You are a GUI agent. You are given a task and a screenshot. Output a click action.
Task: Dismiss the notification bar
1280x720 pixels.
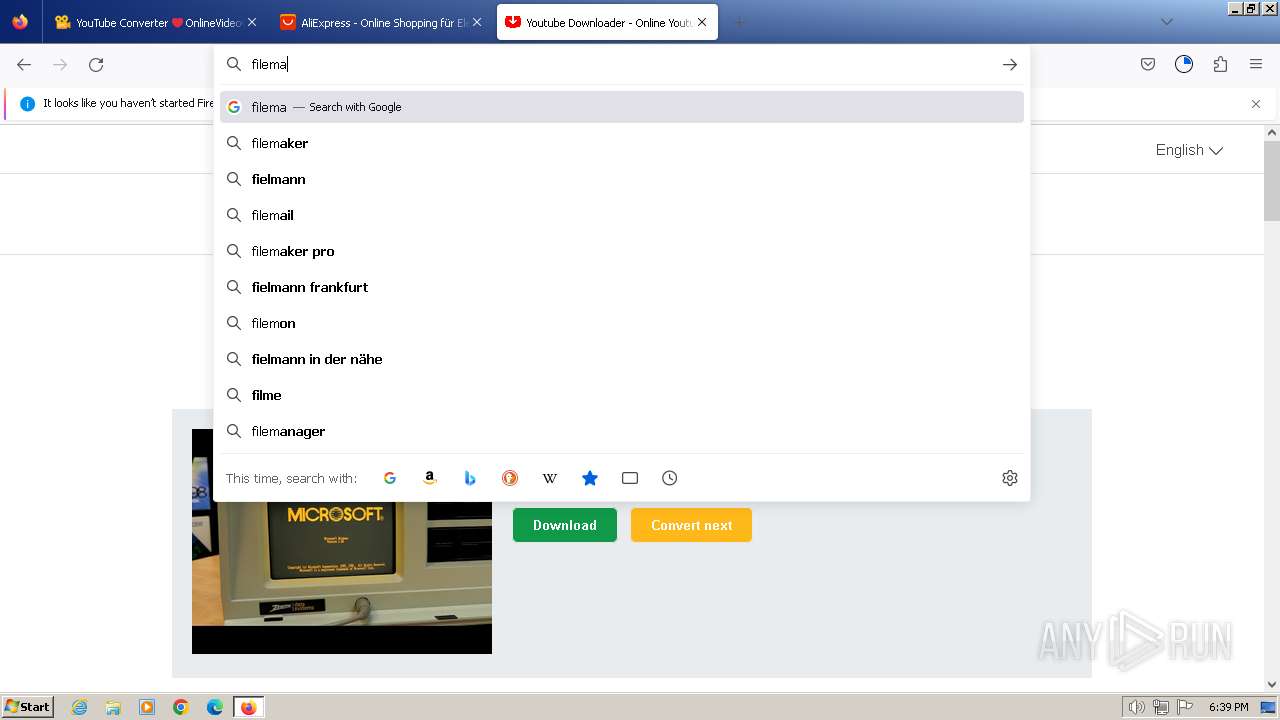(x=1256, y=104)
